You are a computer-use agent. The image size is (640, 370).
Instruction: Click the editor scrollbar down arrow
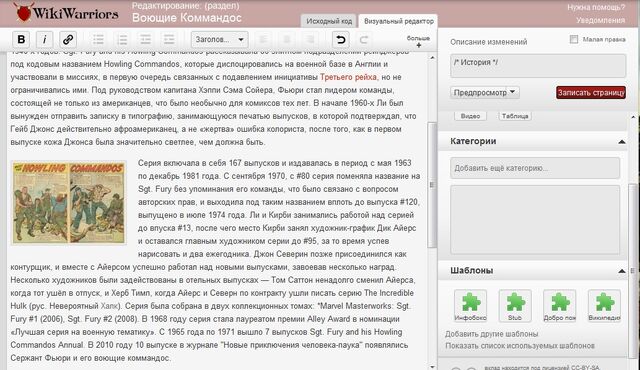click(432, 366)
